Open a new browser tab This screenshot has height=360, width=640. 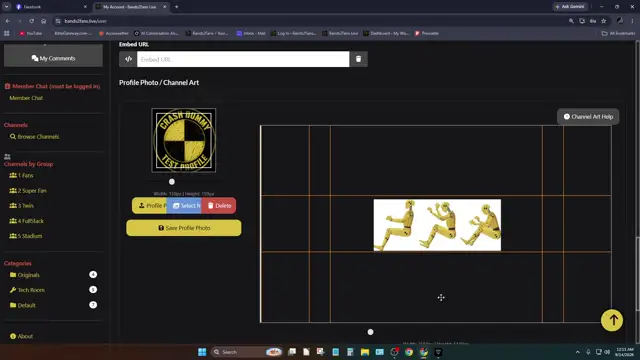pyautogui.click(x=177, y=7)
